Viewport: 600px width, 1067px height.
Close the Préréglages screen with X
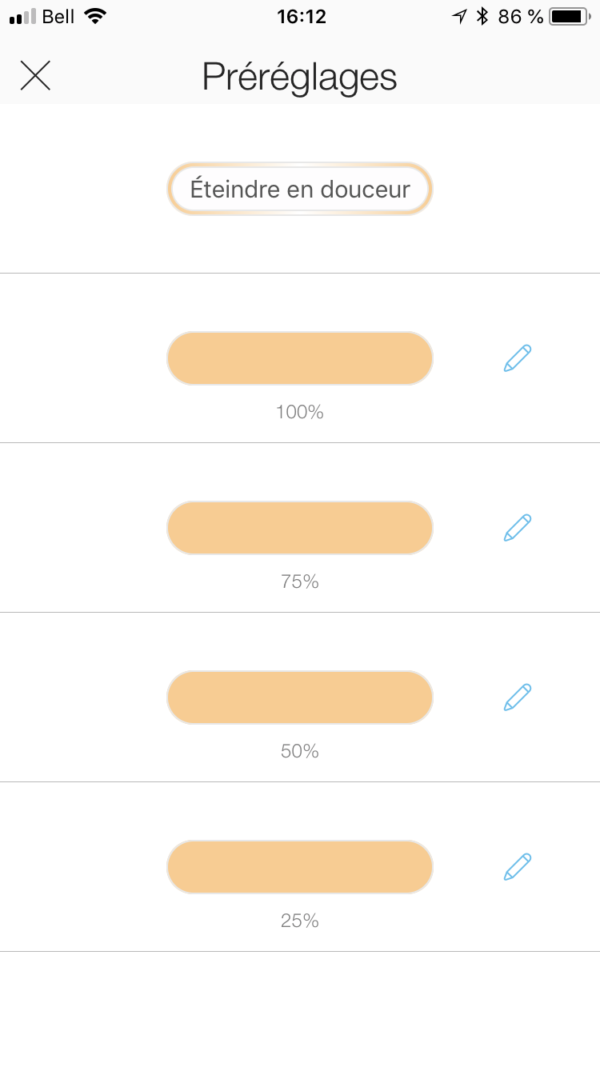coord(35,75)
